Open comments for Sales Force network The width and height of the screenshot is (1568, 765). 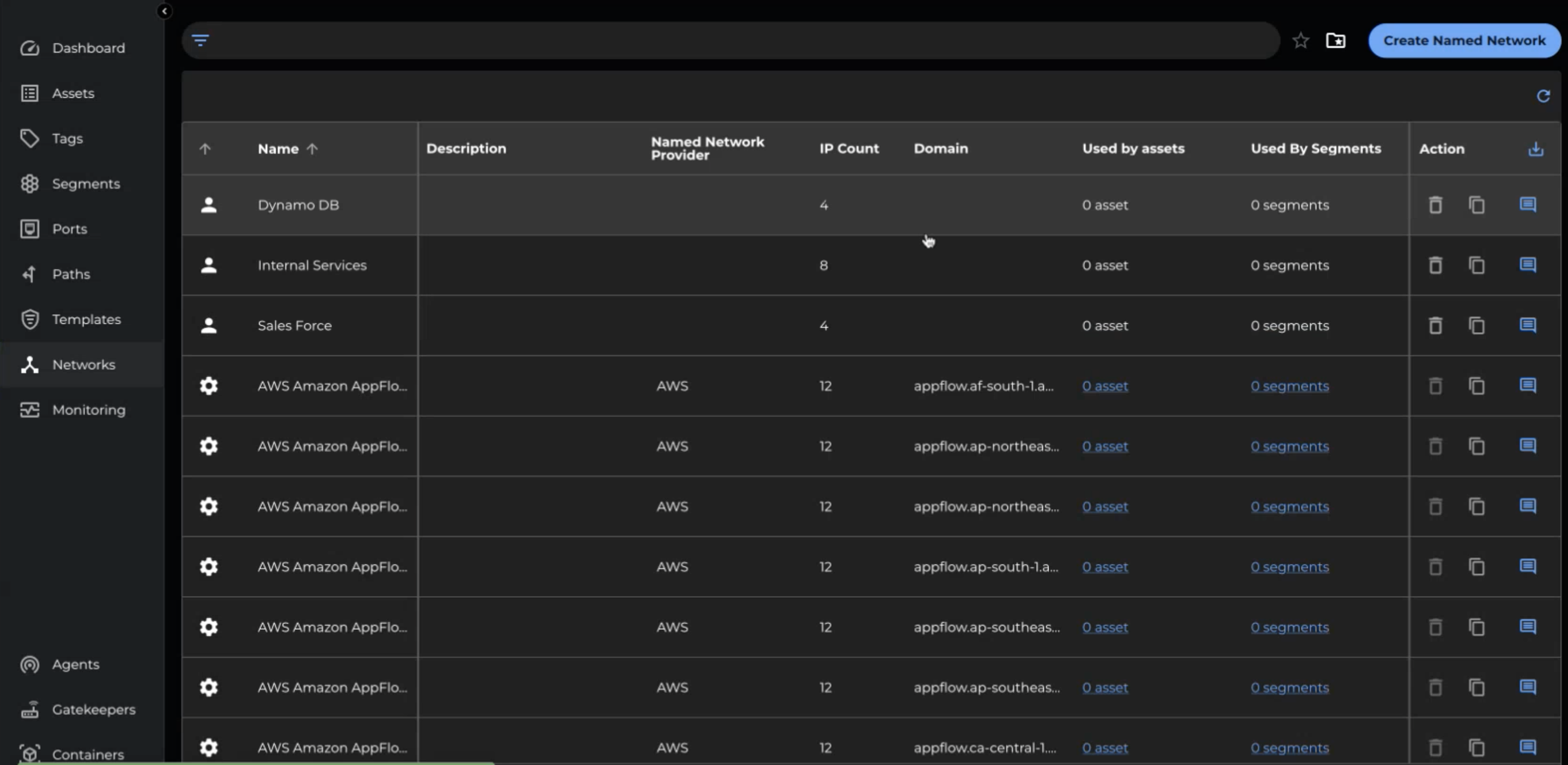[1527, 326]
